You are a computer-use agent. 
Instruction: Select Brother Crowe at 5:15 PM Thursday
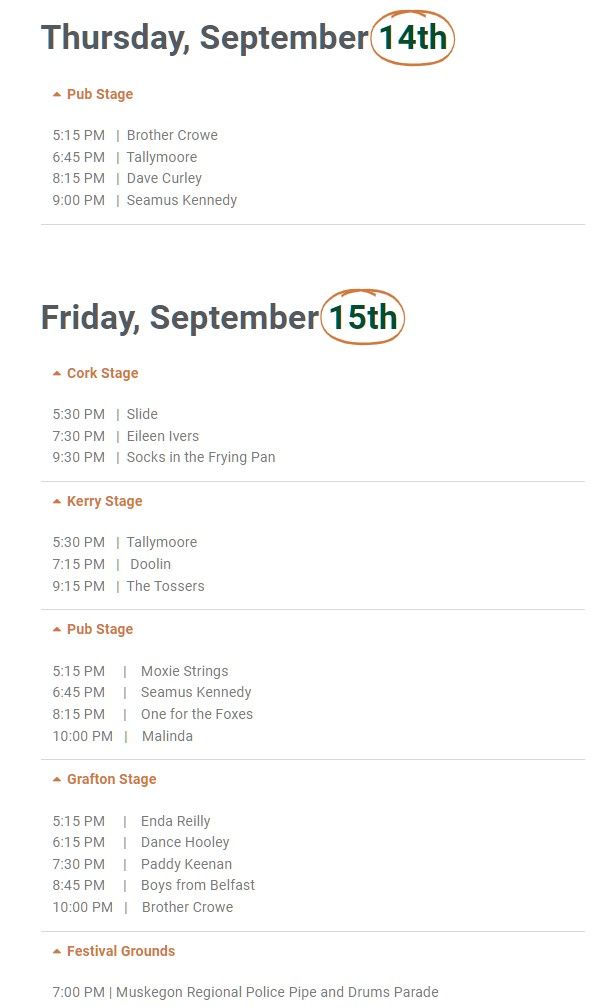point(172,135)
